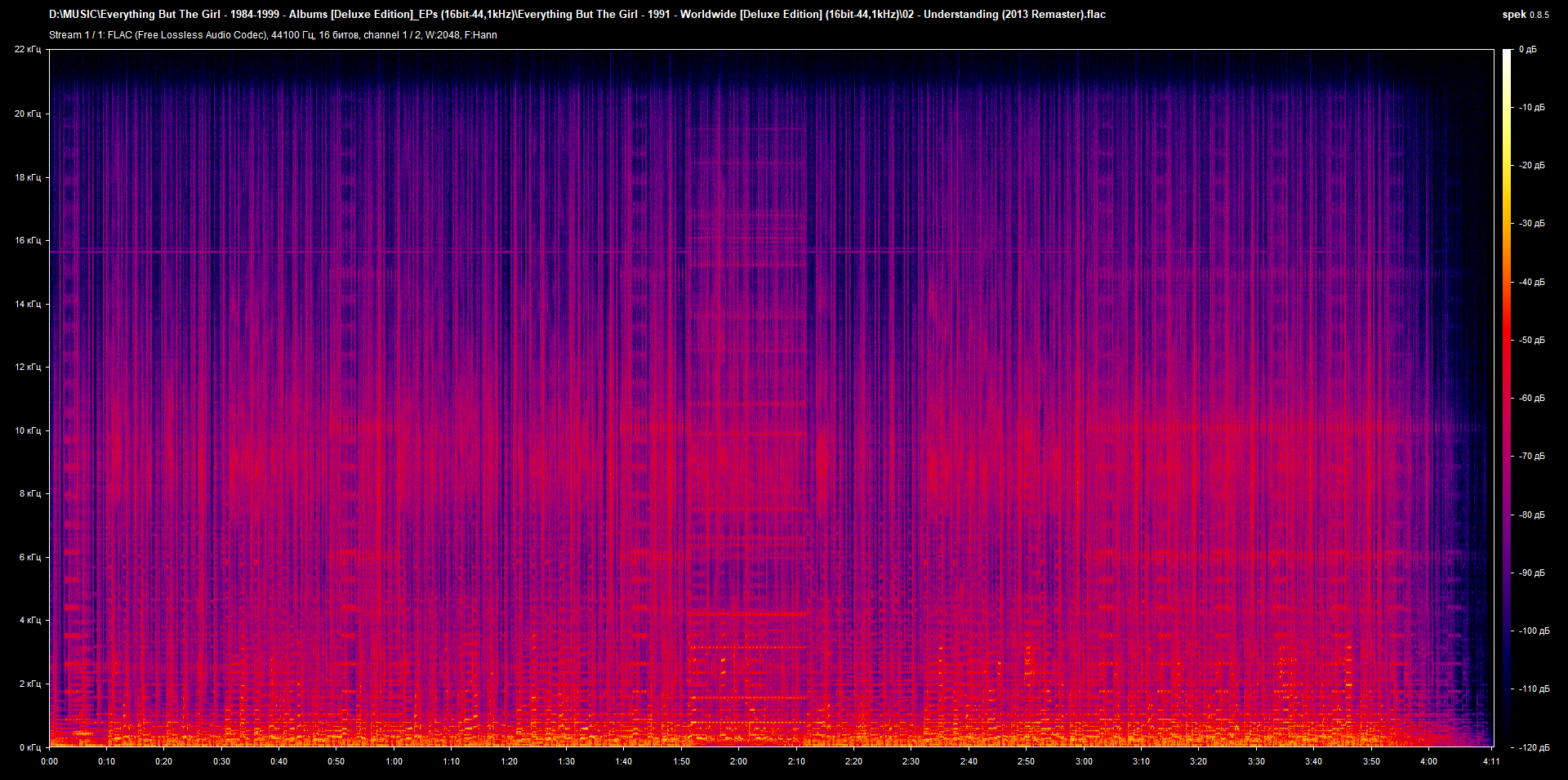The width and height of the screenshot is (1568, 780).
Task: Click the stream info line starting 'Stream 1 / 1: FLAC'
Action: [273, 35]
